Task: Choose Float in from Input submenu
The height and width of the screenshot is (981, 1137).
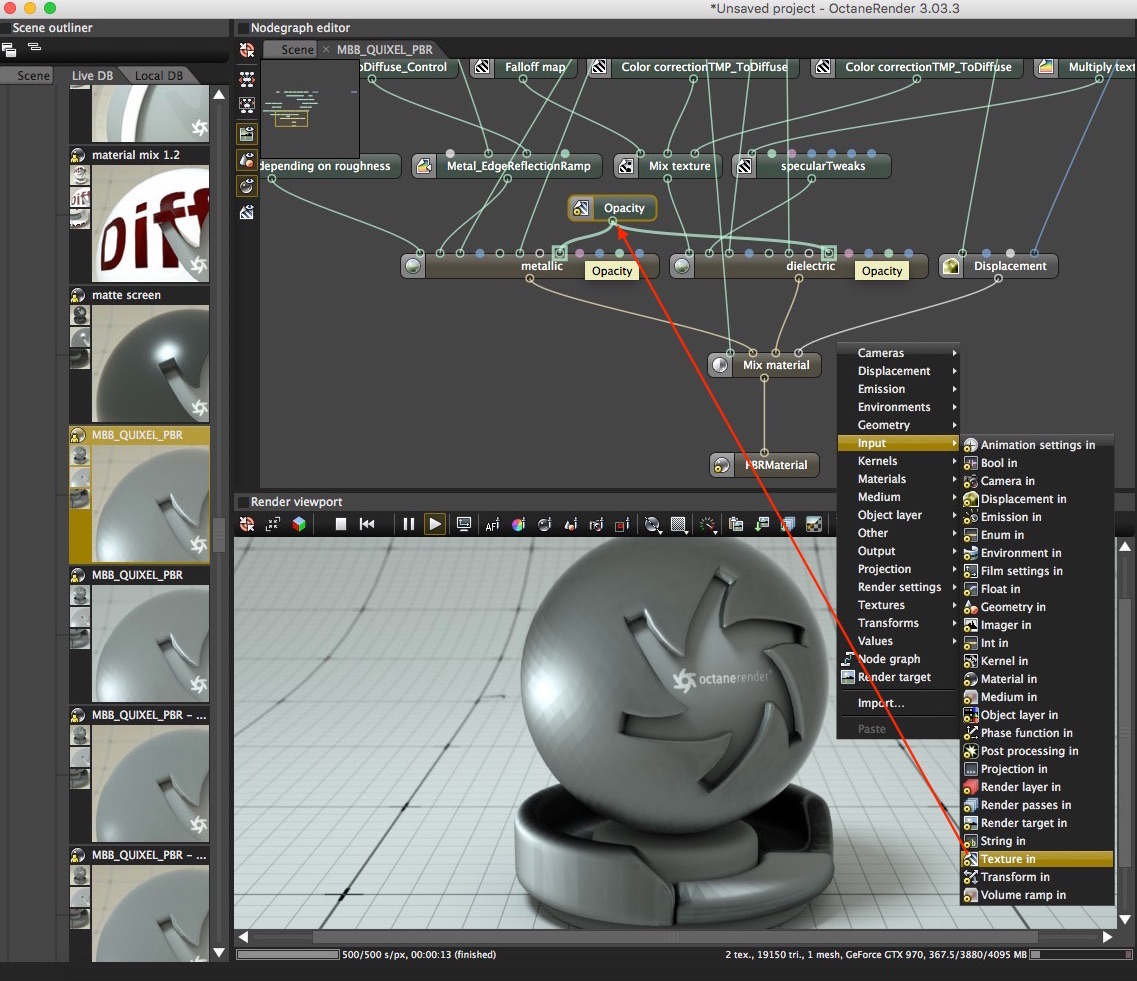Action: click(1037, 589)
